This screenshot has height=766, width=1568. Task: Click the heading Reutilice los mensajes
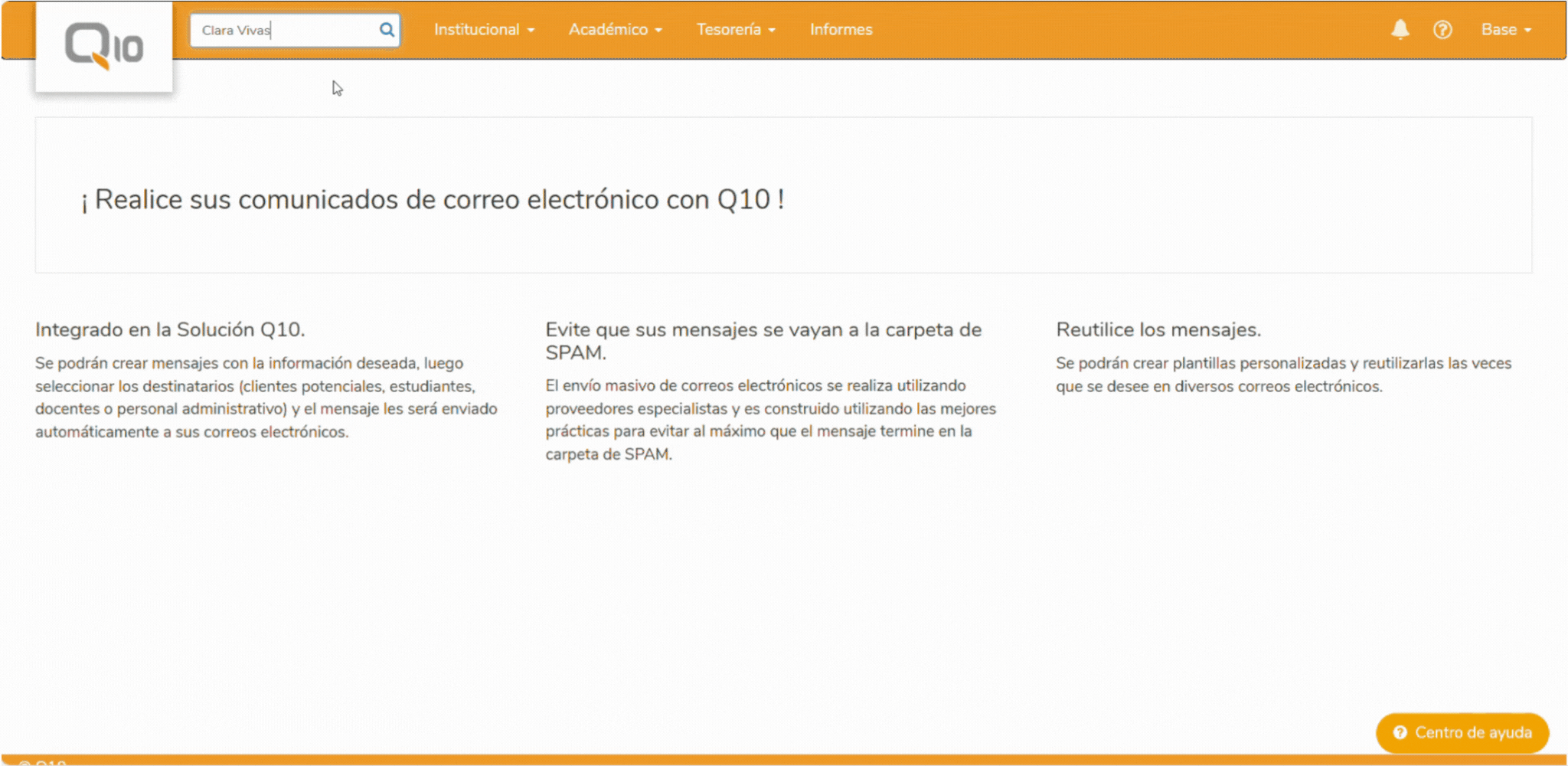point(1158,329)
